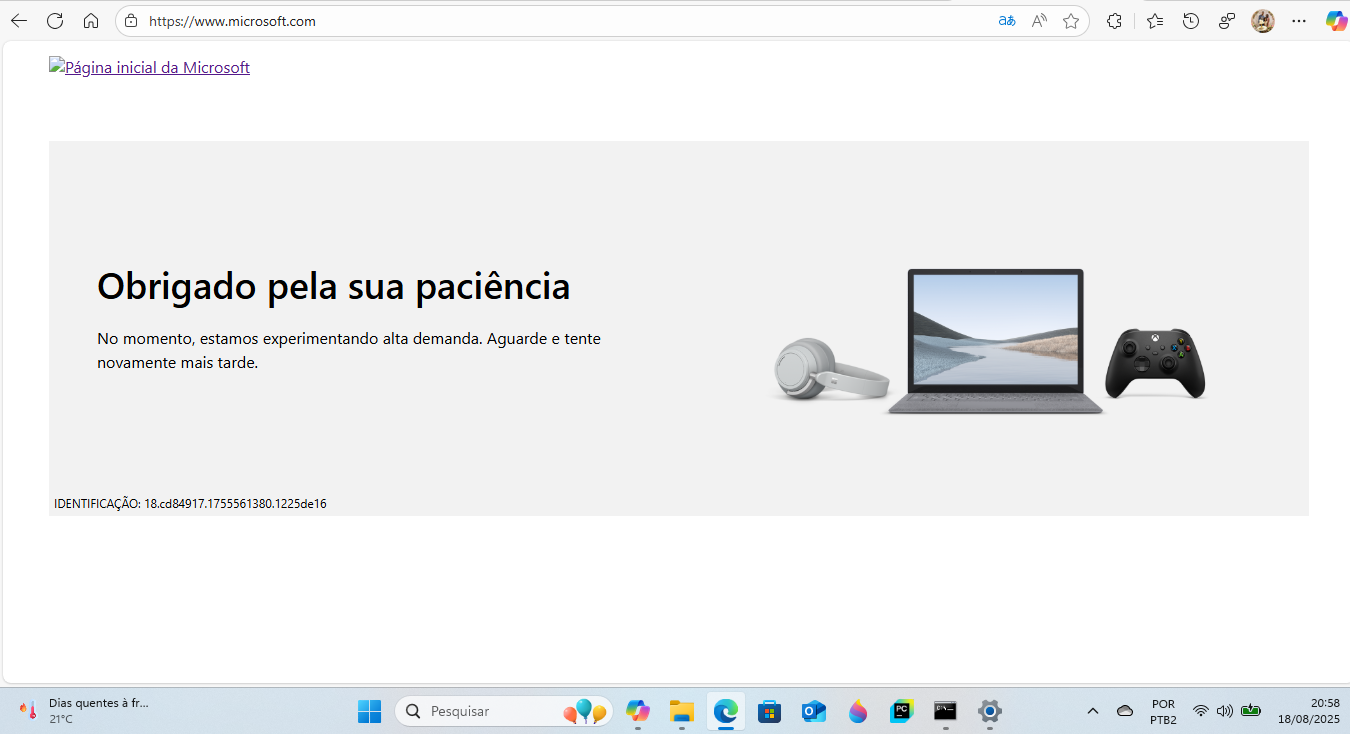
Task: Open the Extensions menu
Action: (1115, 21)
